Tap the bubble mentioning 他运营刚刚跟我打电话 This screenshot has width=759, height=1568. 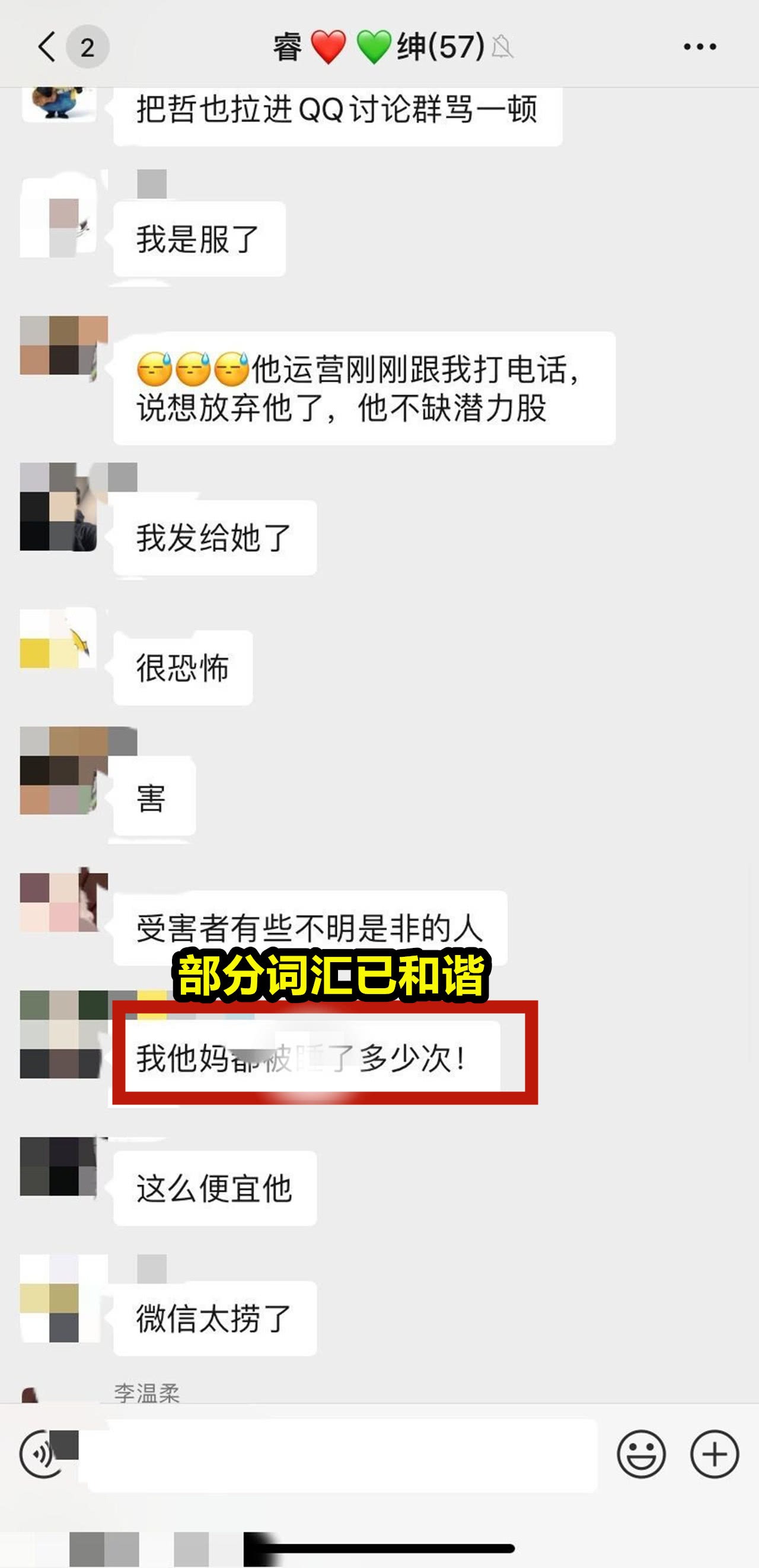[x=364, y=388]
